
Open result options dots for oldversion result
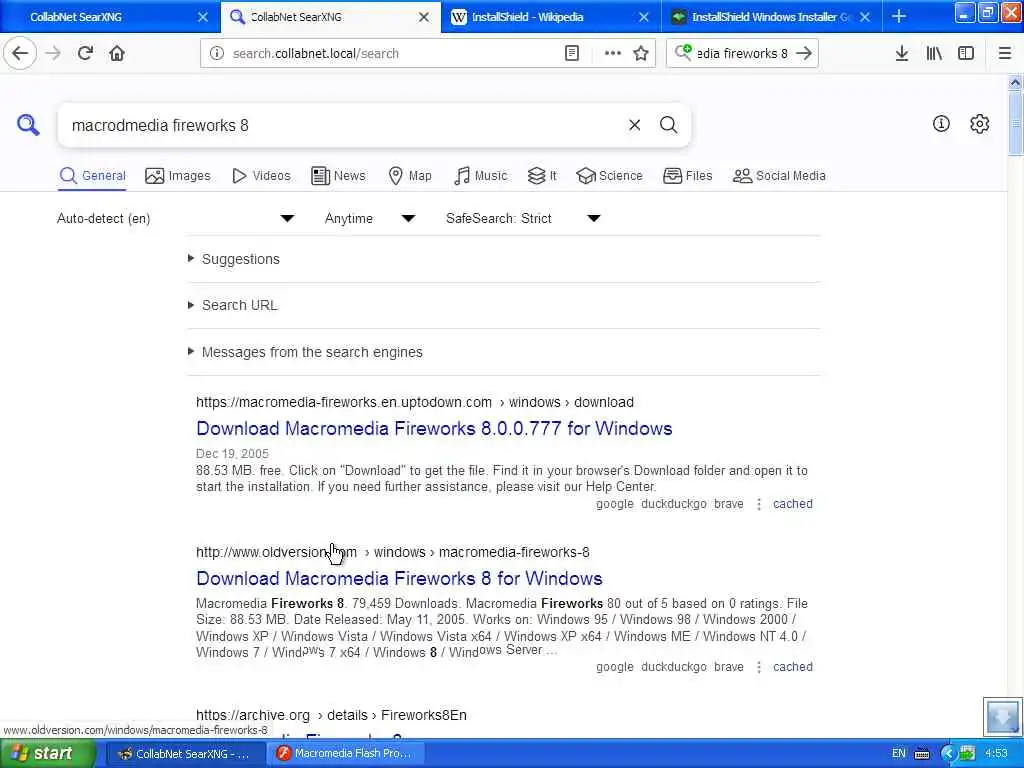(759, 667)
